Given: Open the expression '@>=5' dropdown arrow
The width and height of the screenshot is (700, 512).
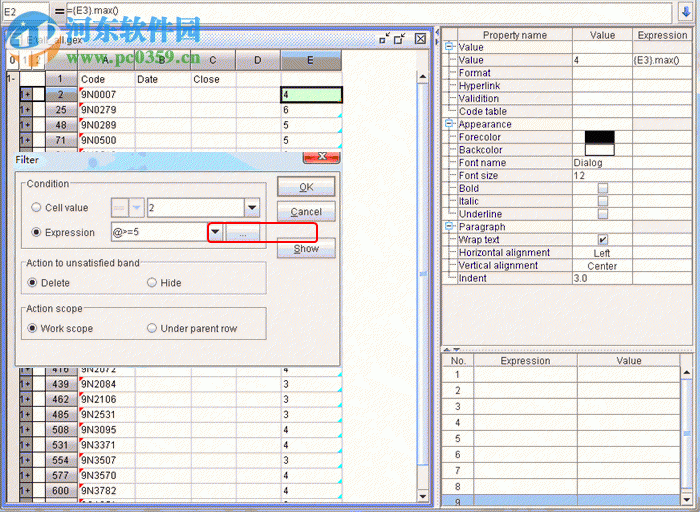Looking at the screenshot, I should [215, 233].
